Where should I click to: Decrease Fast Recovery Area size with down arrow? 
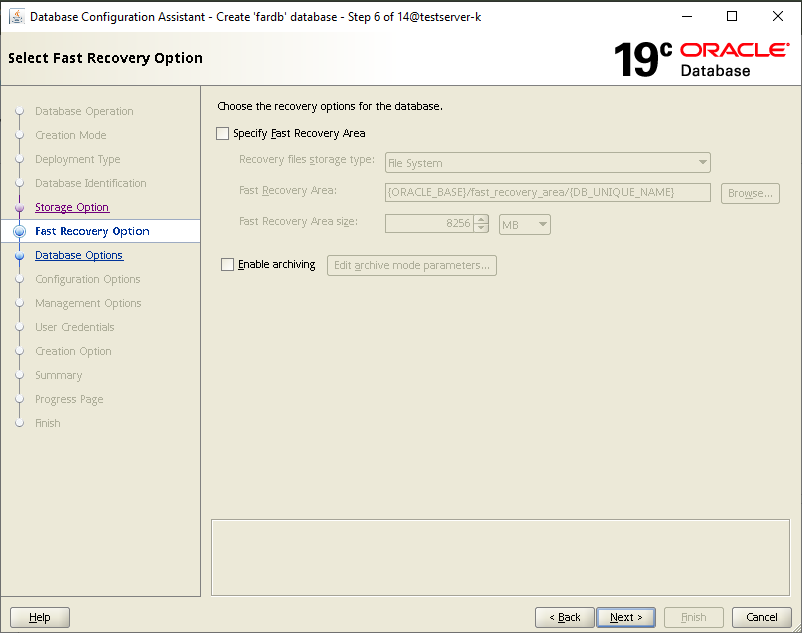tap(481, 228)
